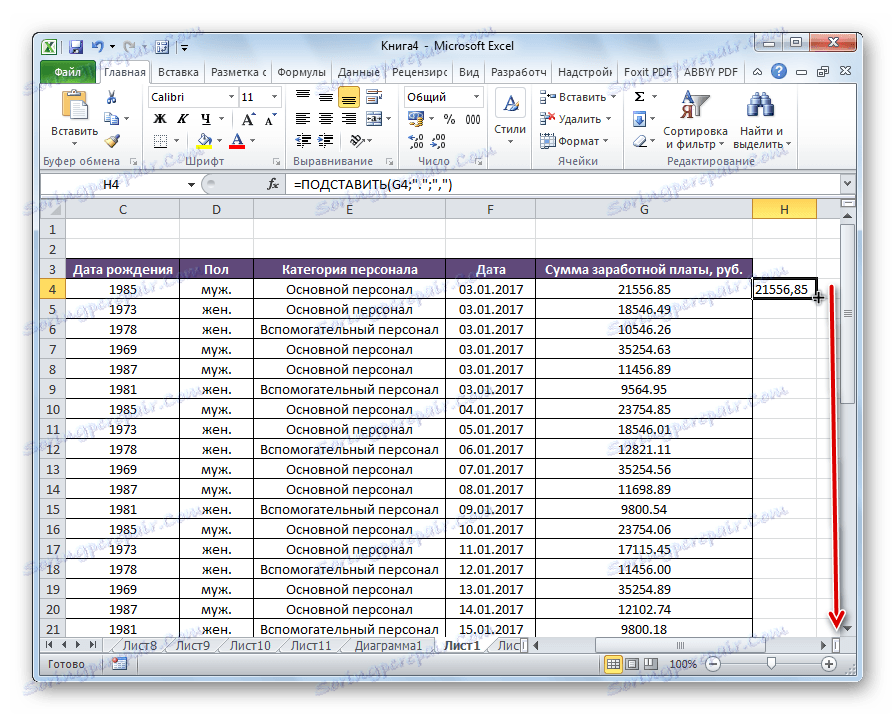Screen dimensions: 896x715
Task: Click the Borders icon
Action: pos(161,141)
